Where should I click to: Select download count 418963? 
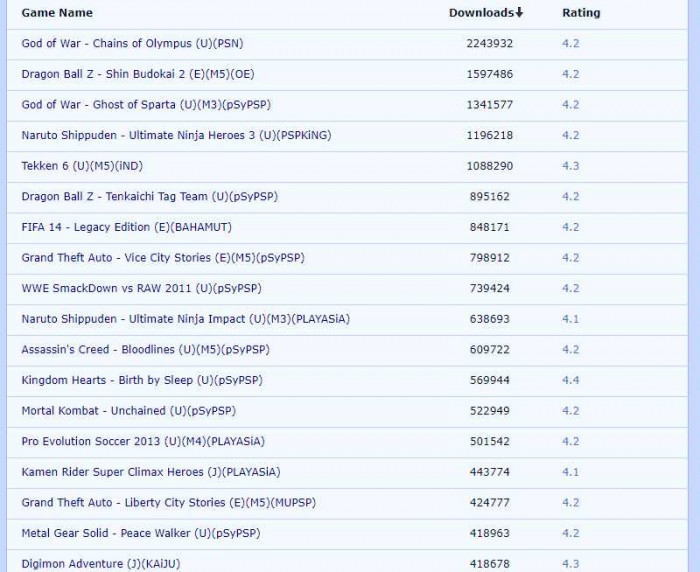pyautogui.click(x=490, y=533)
